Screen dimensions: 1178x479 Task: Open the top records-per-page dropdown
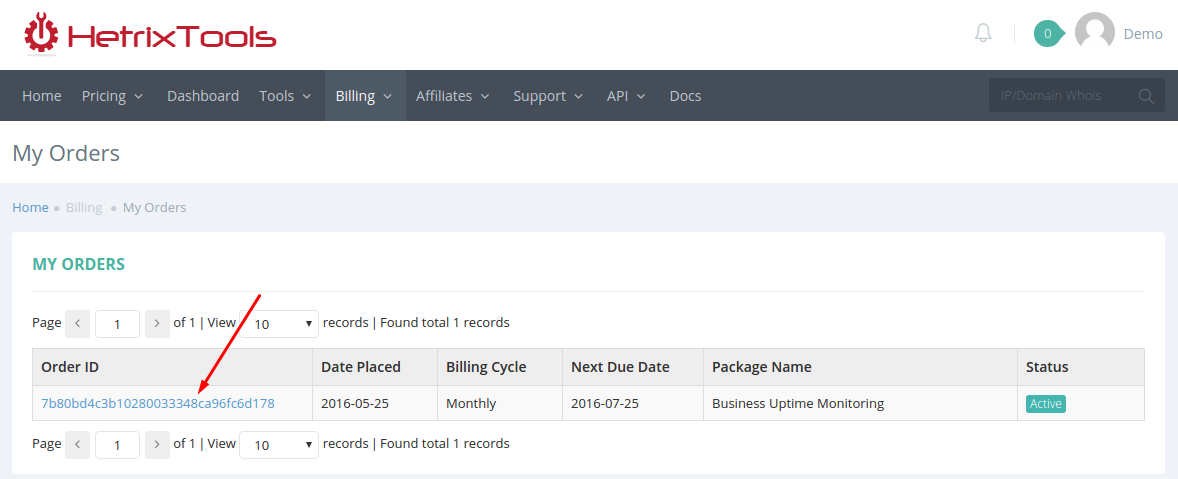(x=279, y=324)
